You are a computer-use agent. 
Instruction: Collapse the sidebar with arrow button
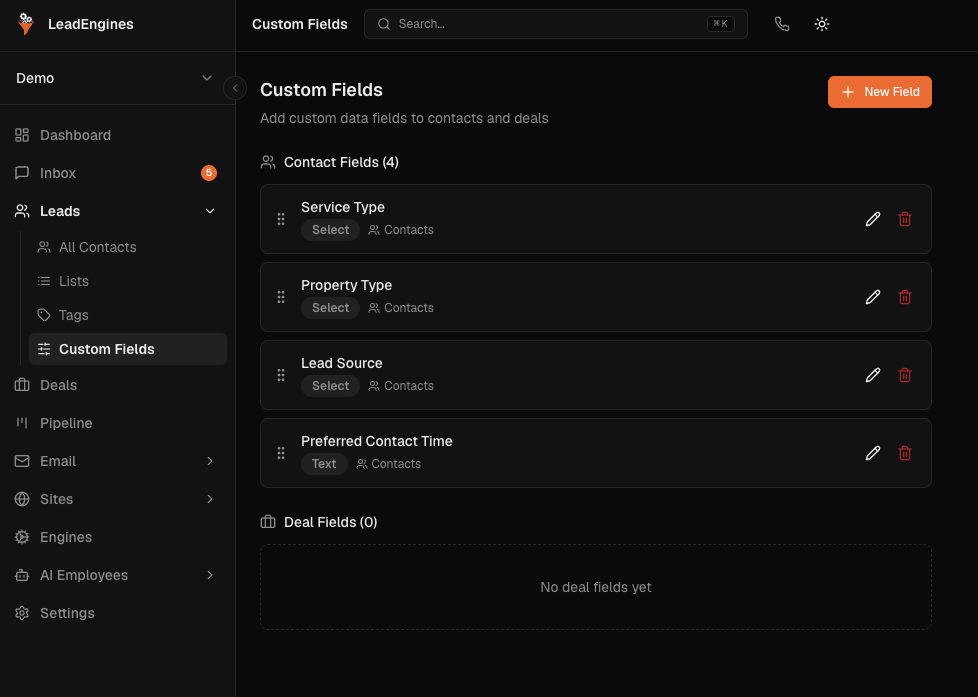[235, 88]
